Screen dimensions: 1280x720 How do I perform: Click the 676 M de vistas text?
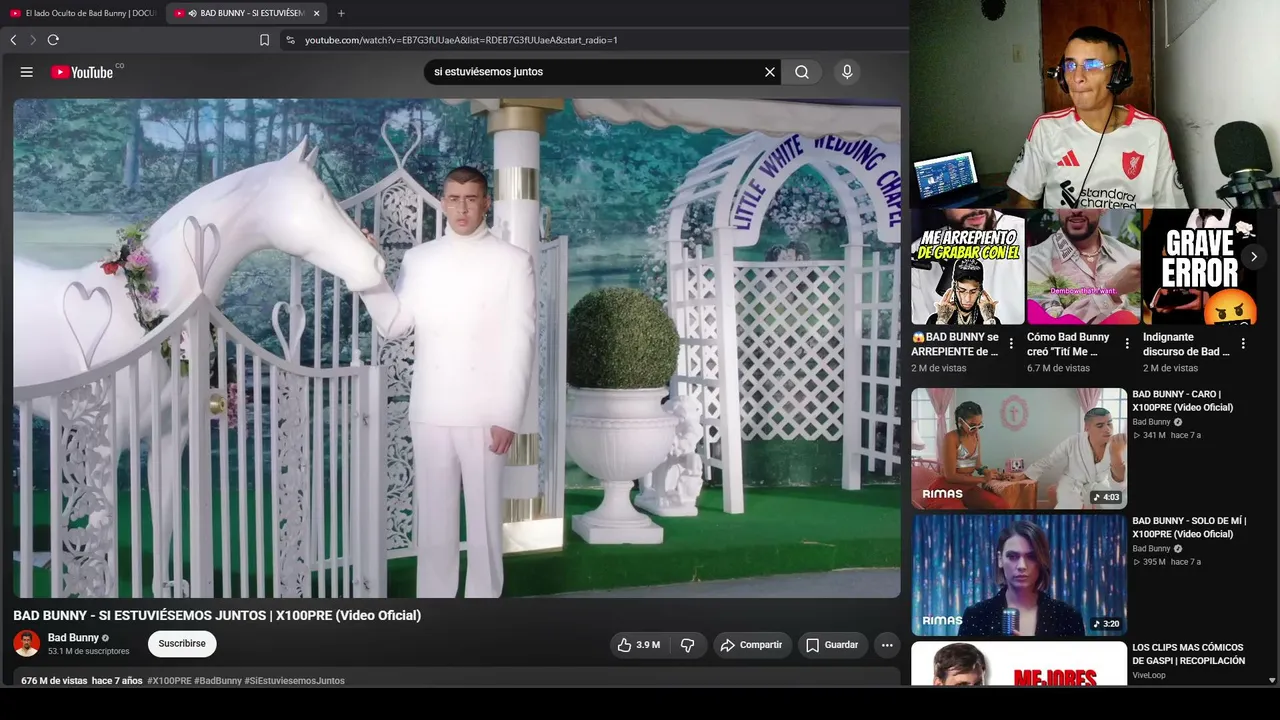pyautogui.click(x=54, y=681)
